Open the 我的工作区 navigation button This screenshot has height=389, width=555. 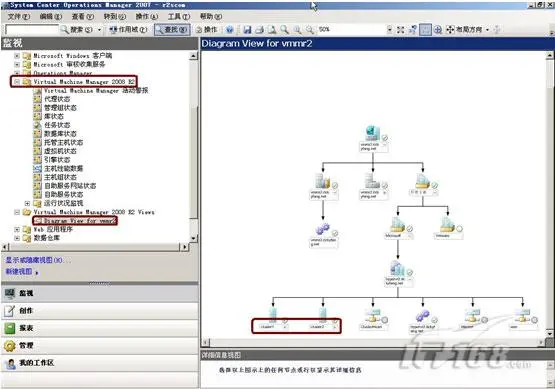point(99,363)
